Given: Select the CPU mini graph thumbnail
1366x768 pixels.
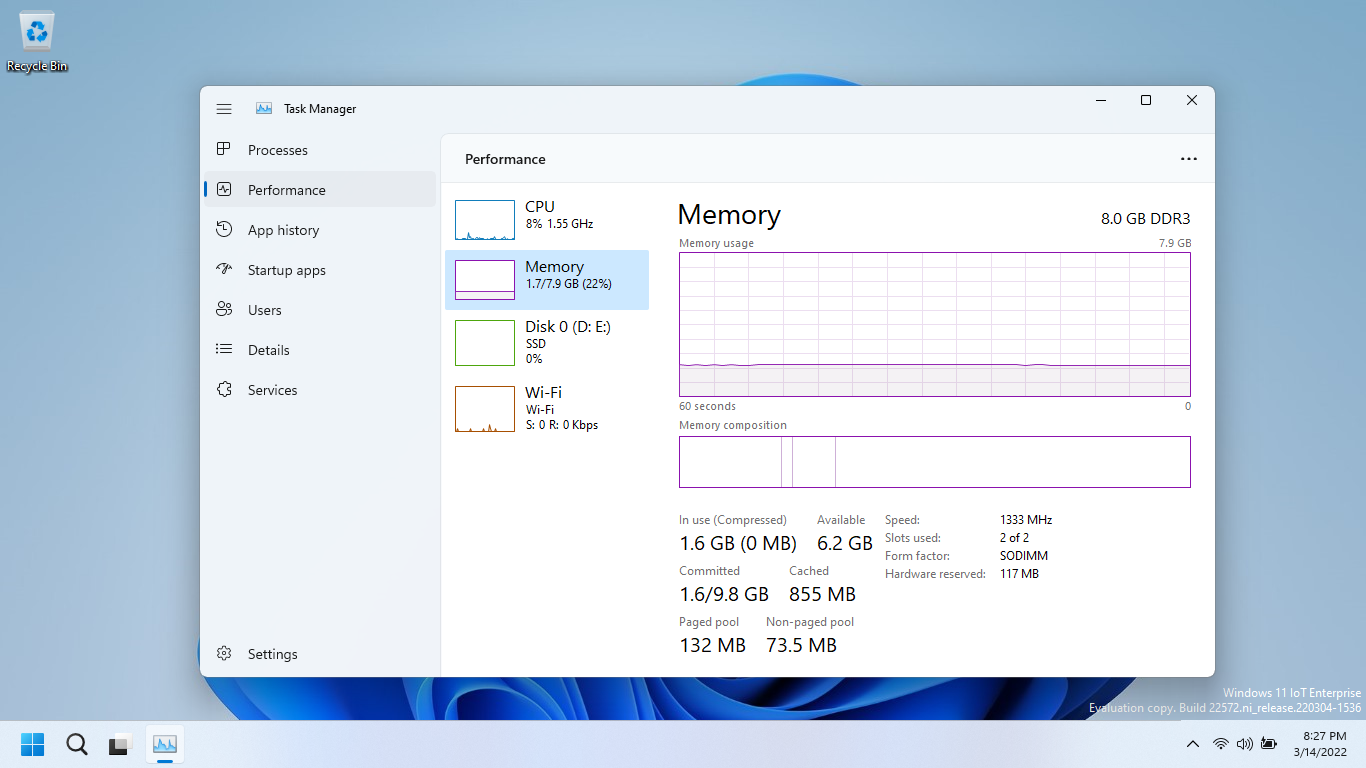Looking at the screenshot, I should [485, 220].
